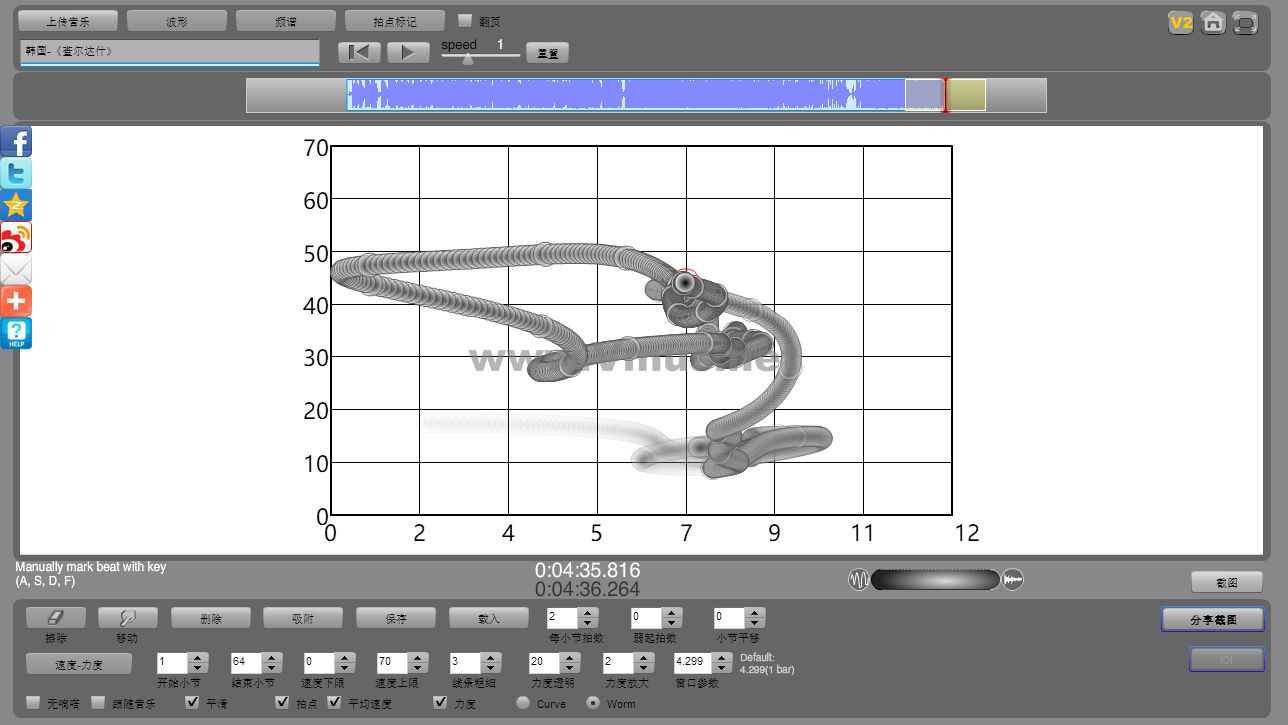Go to home via house icon
Image resolution: width=1288 pixels, height=725 pixels.
click(1213, 22)
